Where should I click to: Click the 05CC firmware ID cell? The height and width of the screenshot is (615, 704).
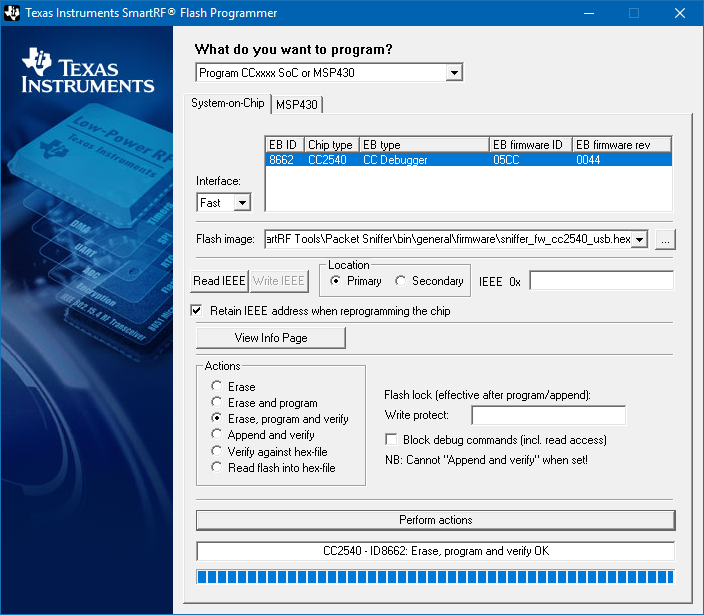coord(506,160)
